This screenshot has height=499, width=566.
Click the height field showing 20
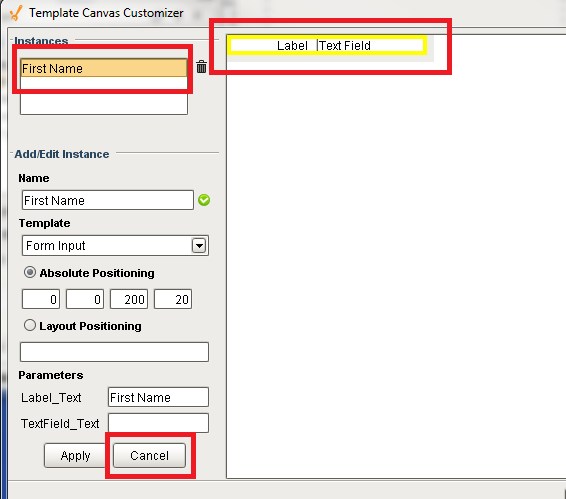pyautogui.click(x=173, y=299)
